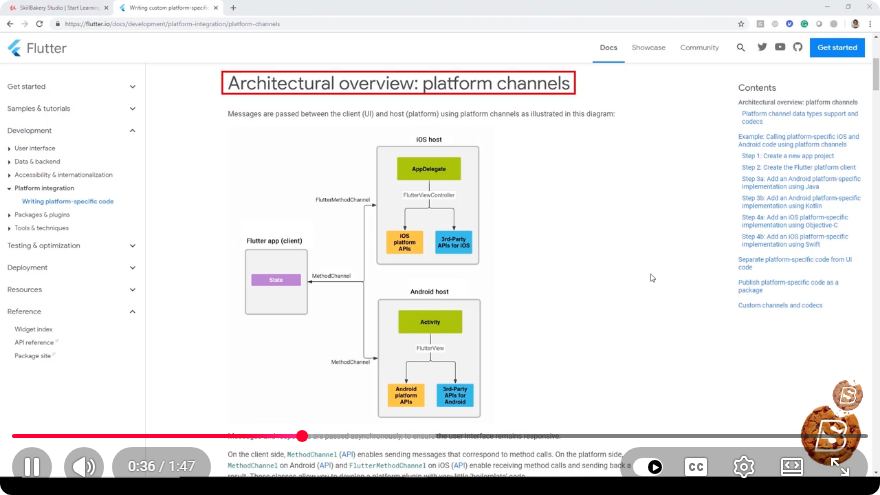Open the Package site link
This screenshot has width=880, height=495.
point(34,356)
